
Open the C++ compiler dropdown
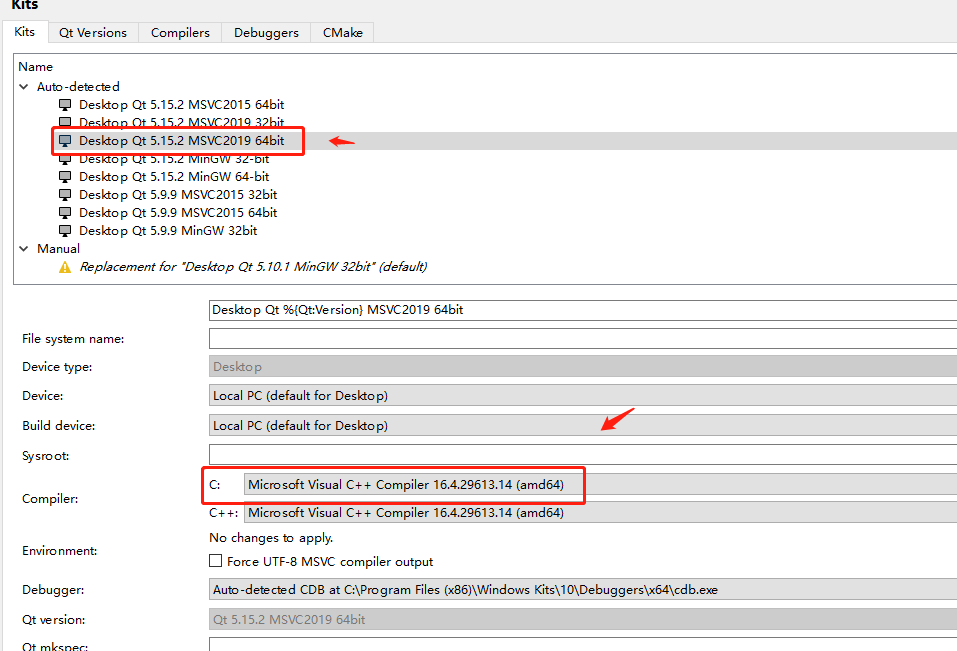[x=601, y=513]
